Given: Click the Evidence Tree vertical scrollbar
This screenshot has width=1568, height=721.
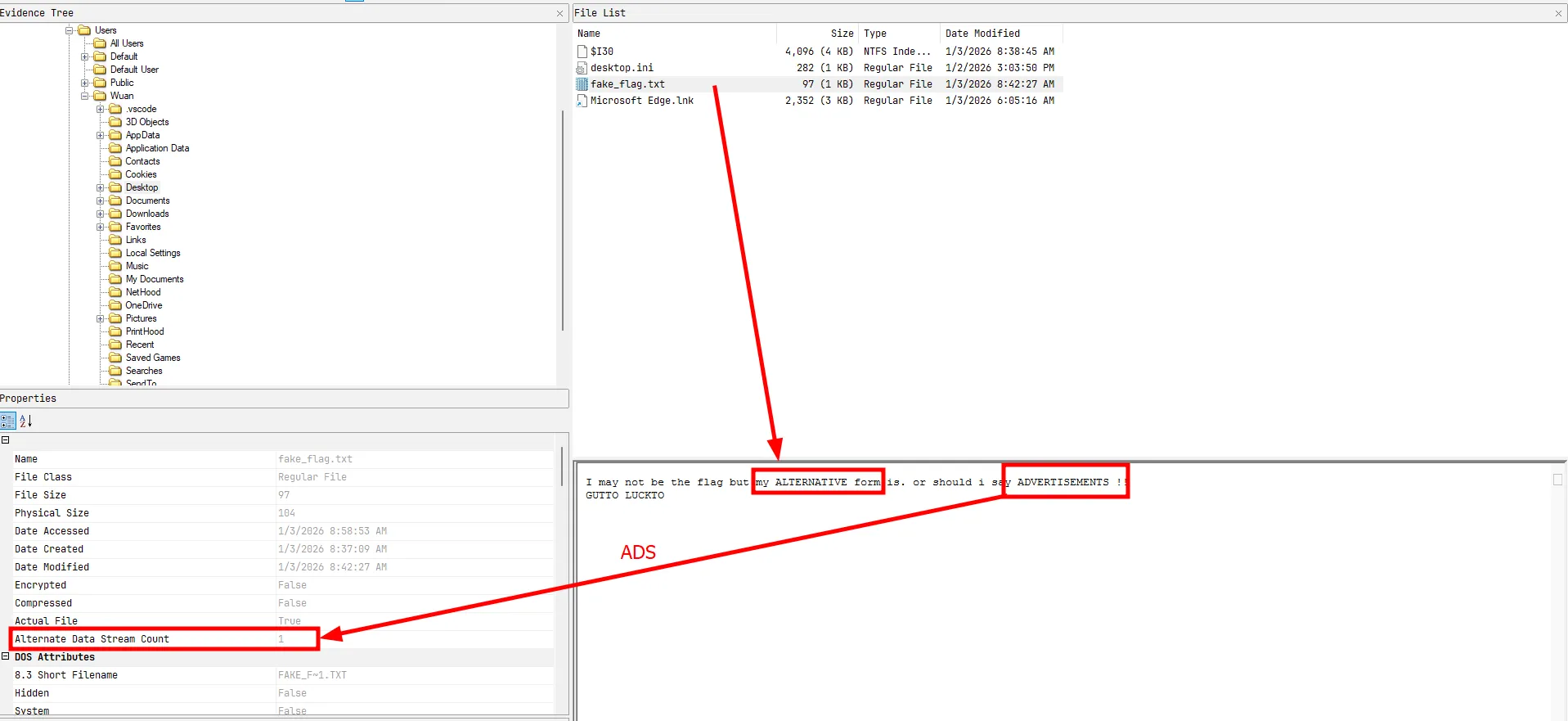Looking at the screenshot, I should (562, 221).
